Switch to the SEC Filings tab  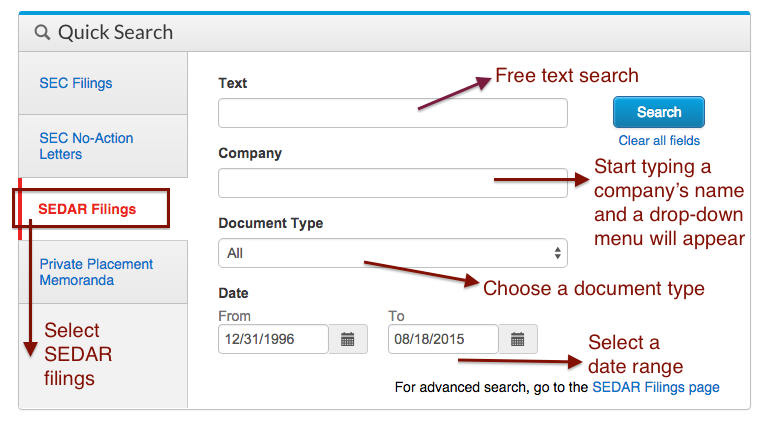76,83
